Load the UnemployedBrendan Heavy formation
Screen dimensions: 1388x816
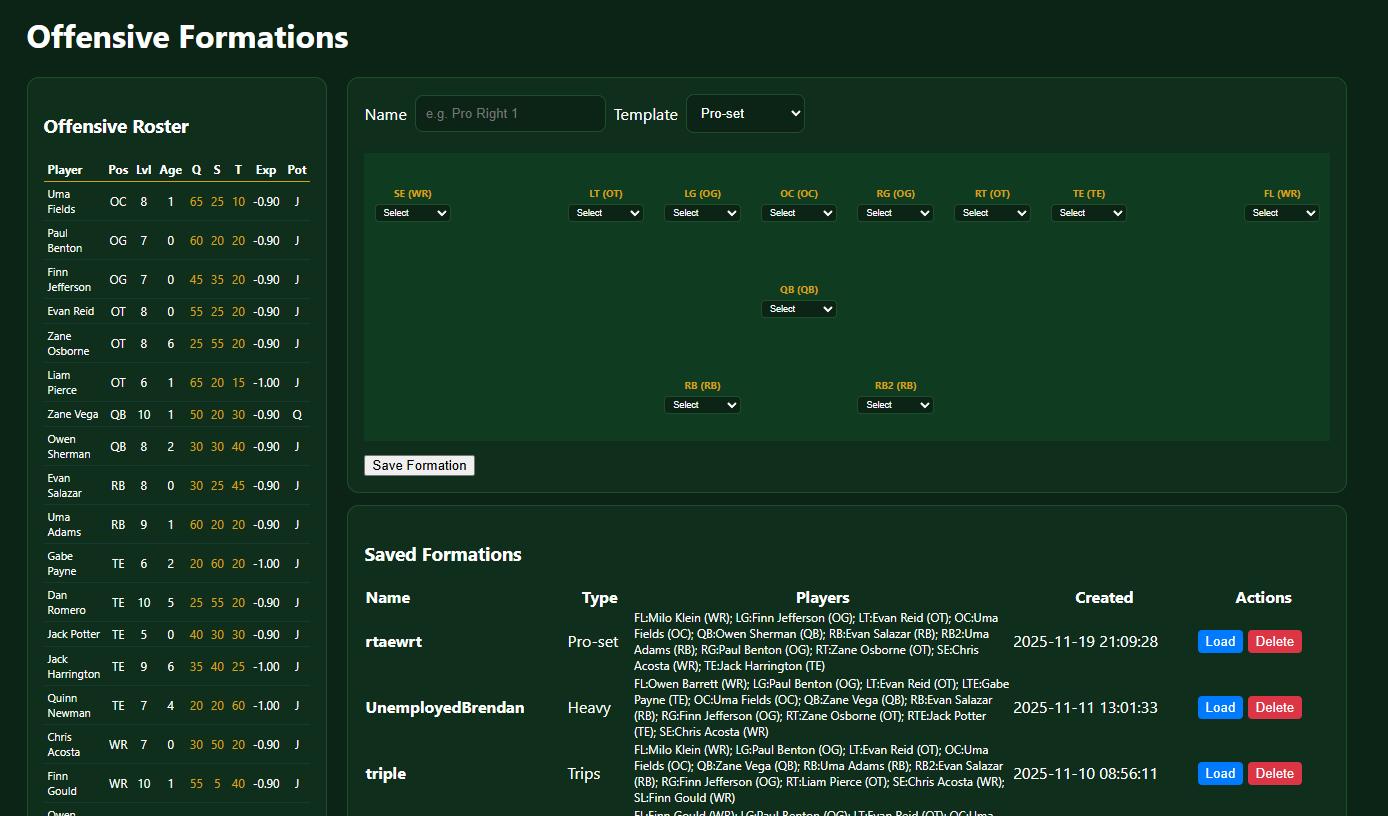click(1220, 708)
